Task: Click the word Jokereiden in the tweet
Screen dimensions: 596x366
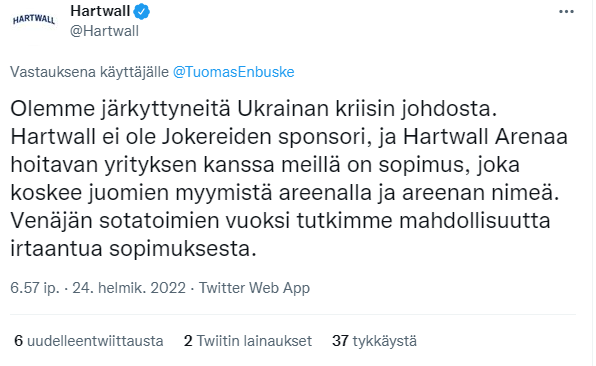Action: tap(216, 137)
